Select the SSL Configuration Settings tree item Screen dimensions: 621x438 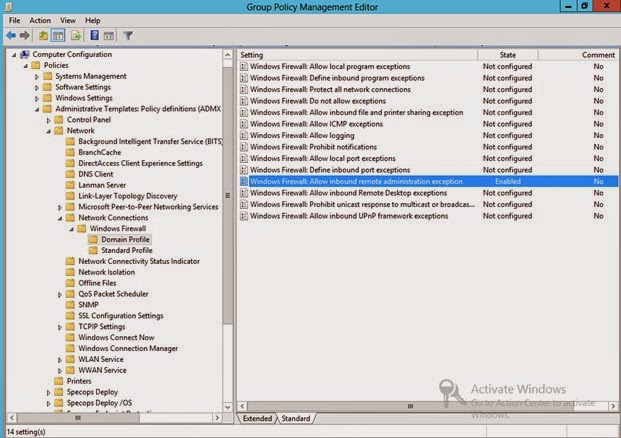[x=121, y=316]
